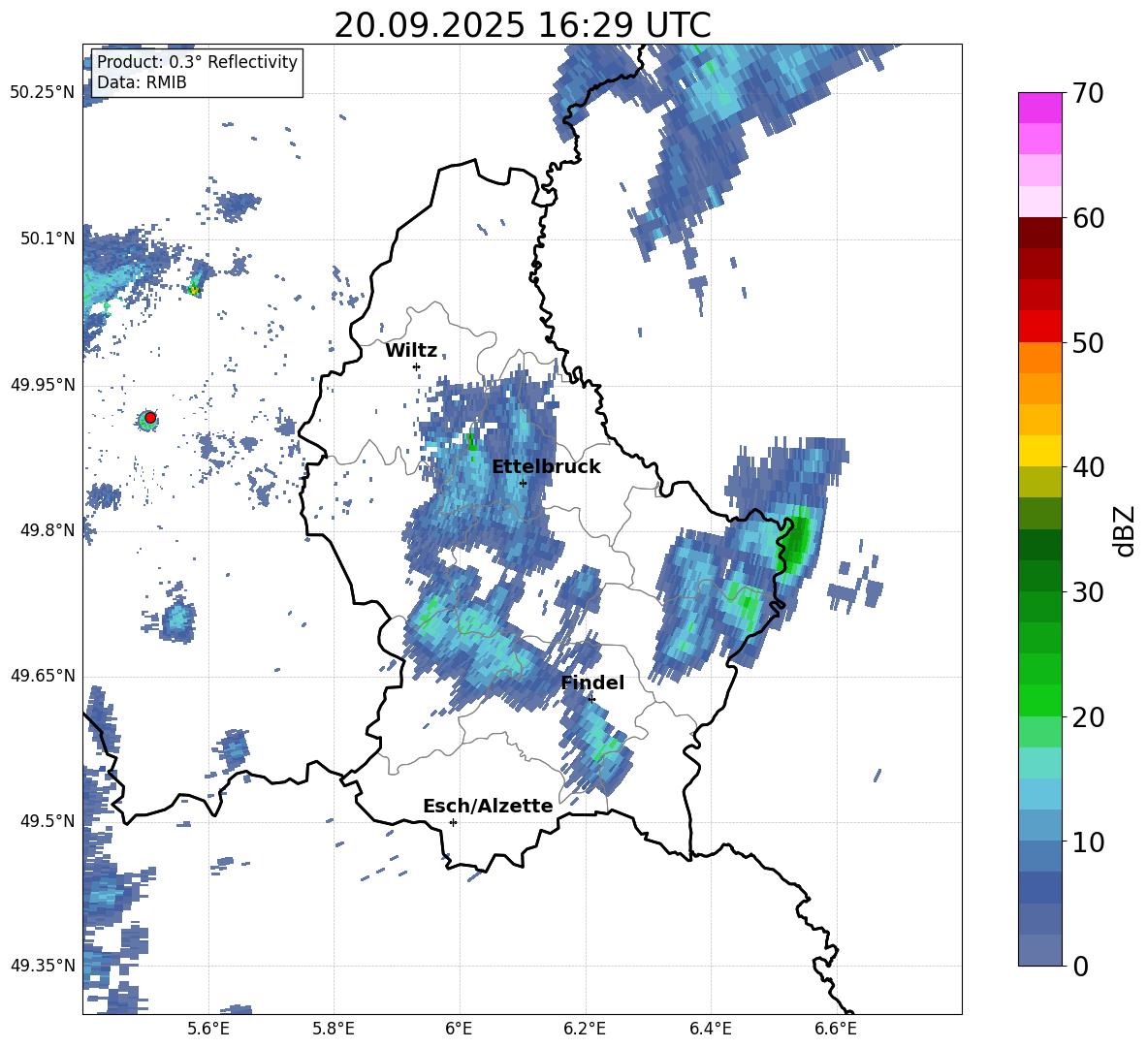Click the Product 0.3° Reflectivity info box
Viewport: 1148px width, 1048px height.
point(197,73)
